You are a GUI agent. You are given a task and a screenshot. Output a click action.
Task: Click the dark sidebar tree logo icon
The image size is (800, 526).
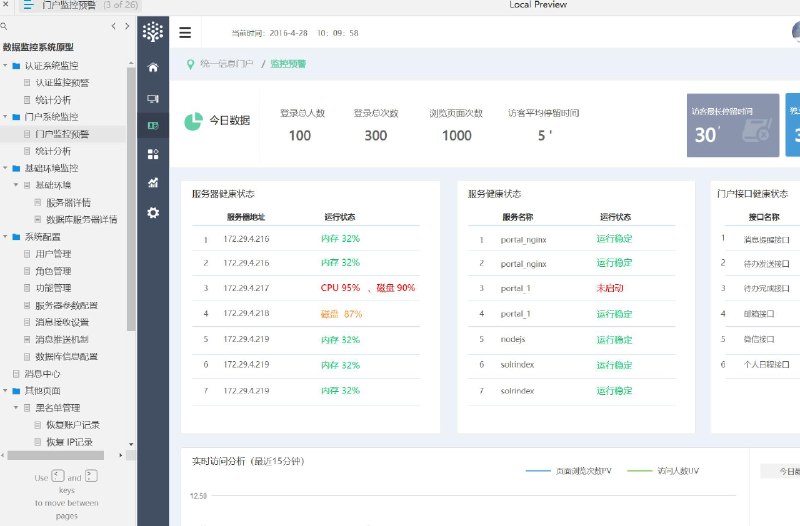(x=153, y=32)
